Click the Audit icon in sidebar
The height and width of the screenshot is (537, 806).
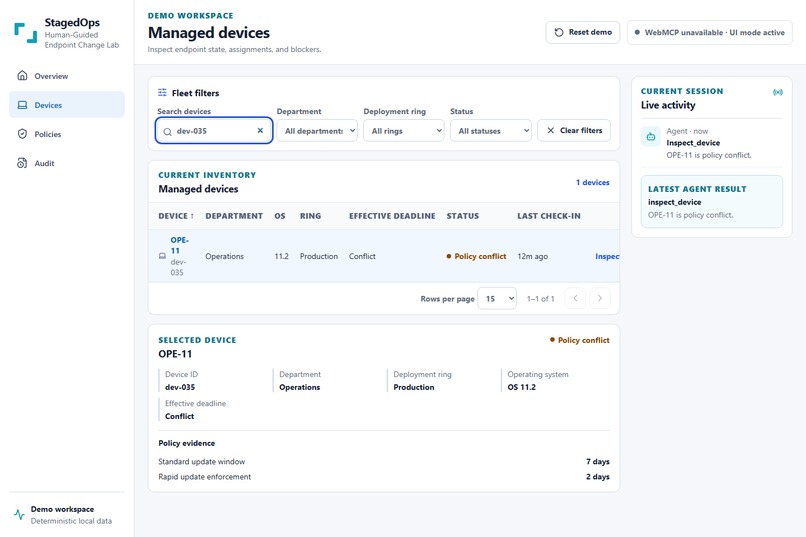pyautogui.click(x=22, y=163)
